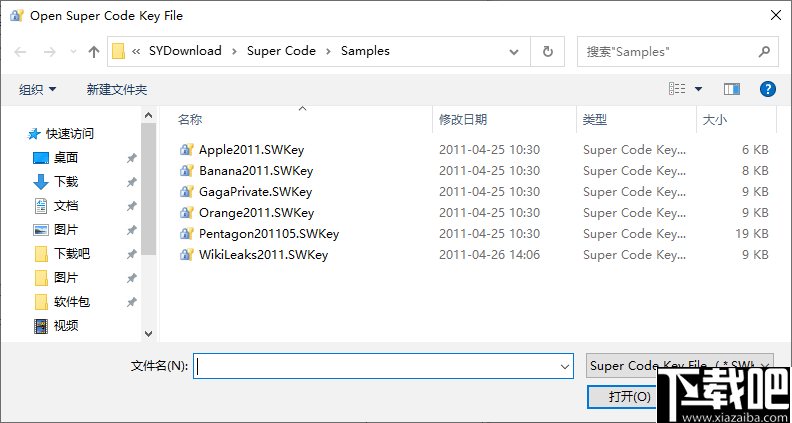
Task: Expand the address bar history dropdown
Action: click(x=514, y=52)
